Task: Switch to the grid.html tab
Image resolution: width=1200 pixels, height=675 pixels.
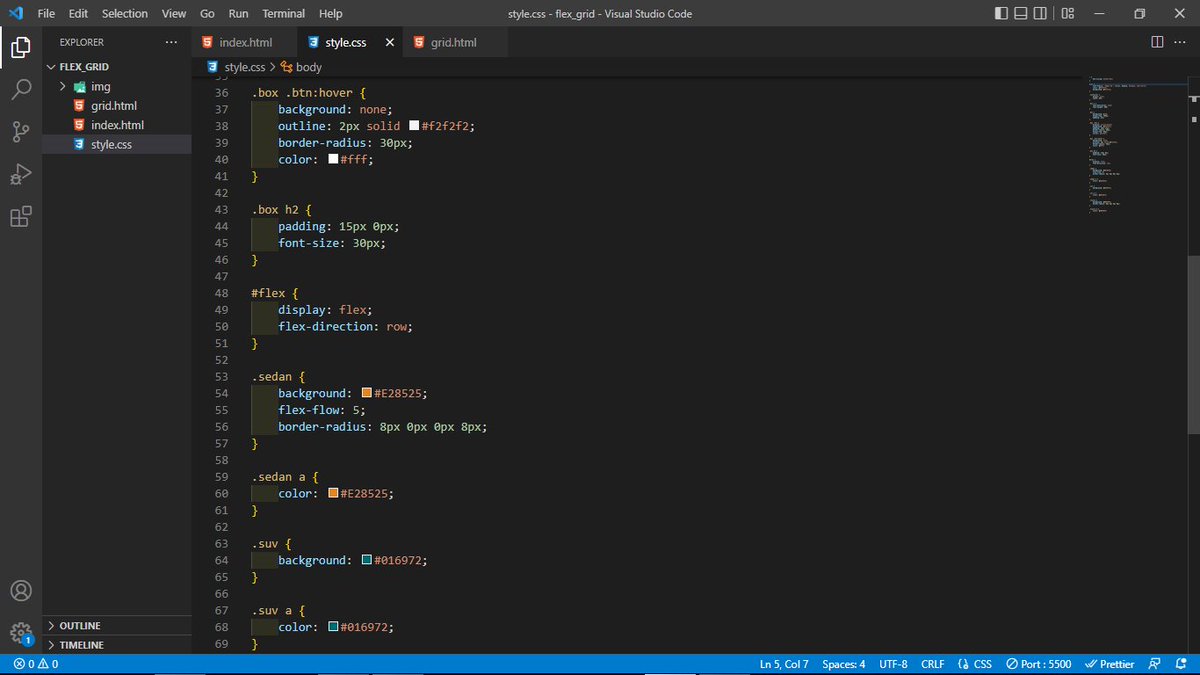Action: [x=455, y=43]
